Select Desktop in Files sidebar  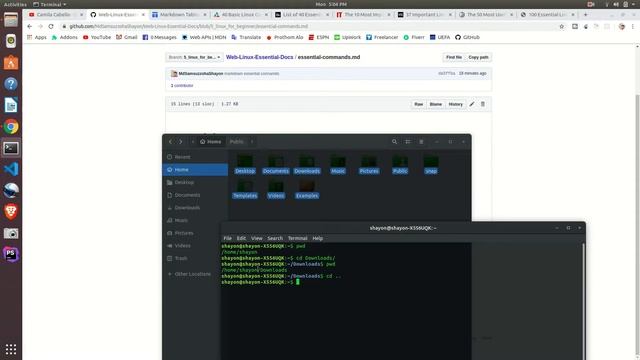click(x=195, y=182)
